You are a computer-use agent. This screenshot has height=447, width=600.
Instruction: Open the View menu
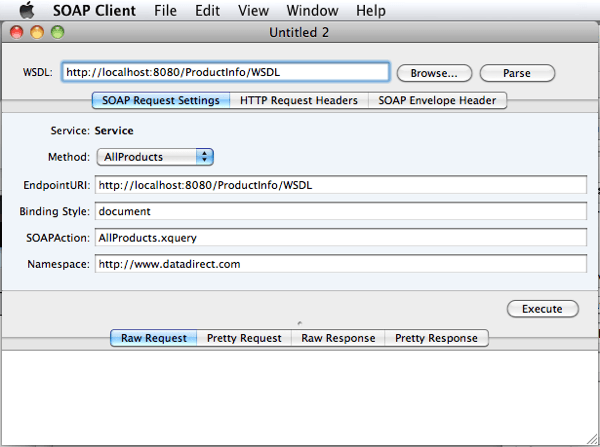253,10
